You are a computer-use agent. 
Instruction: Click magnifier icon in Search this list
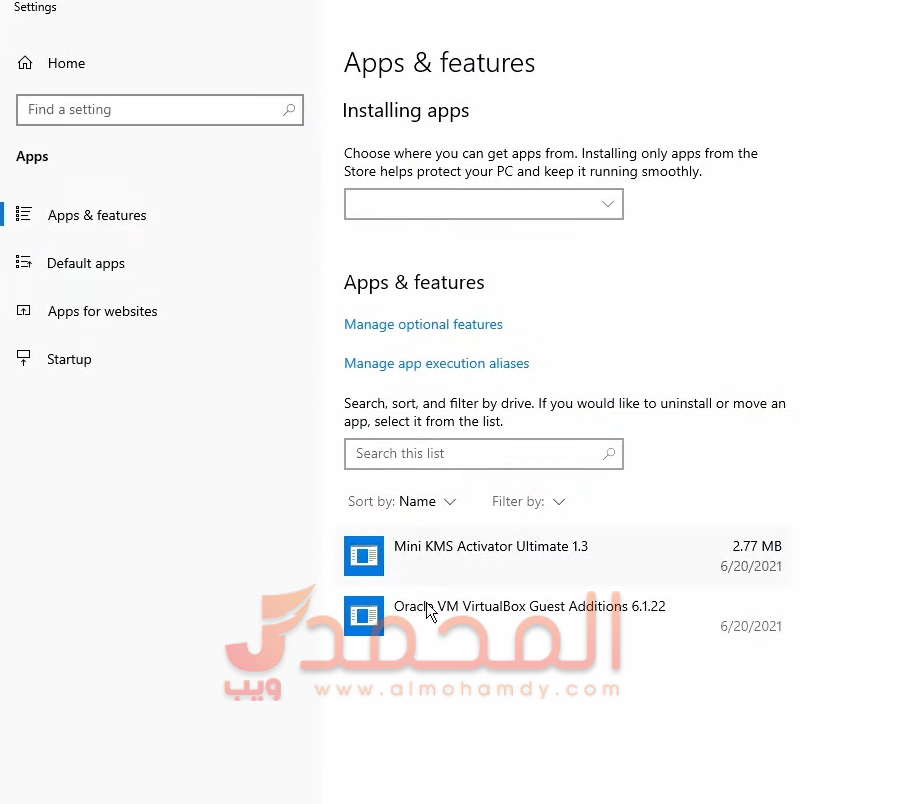click(x=608, y=454)
